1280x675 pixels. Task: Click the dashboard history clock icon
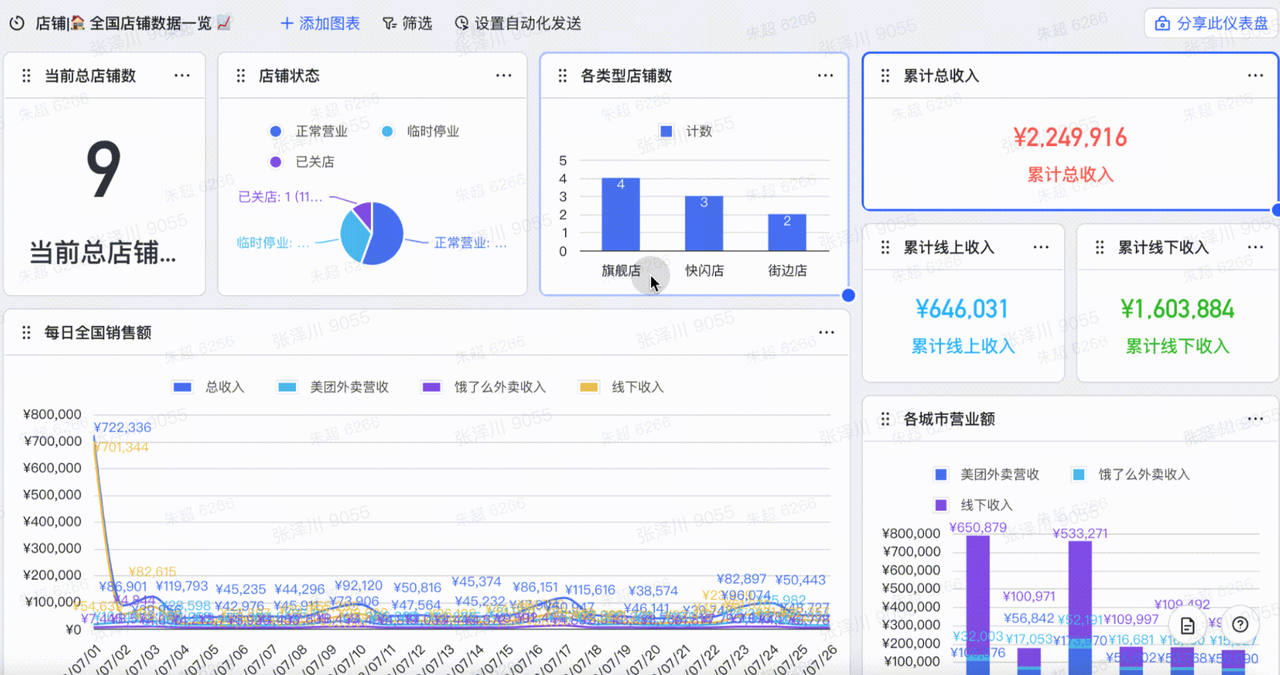pyautogui.click(x=17, y=23)
